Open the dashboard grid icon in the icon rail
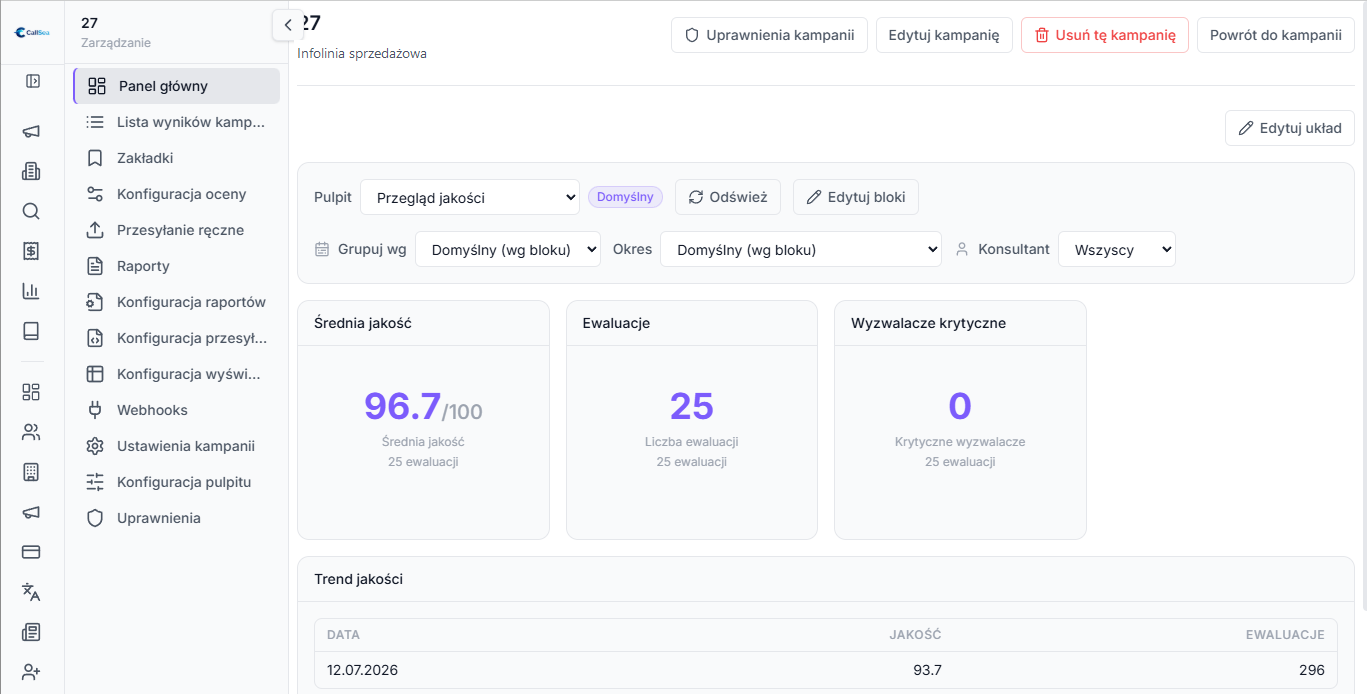This screenshot has width=1367, height=694. point(31,392)
